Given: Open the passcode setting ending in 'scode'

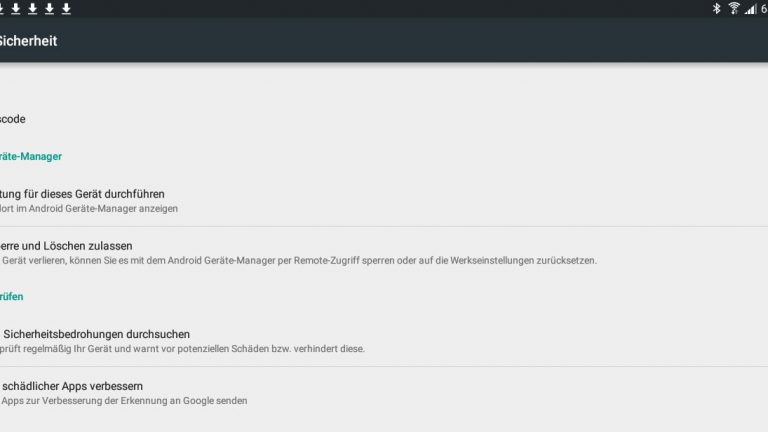Looking at the screenshot, I should point(14,119).
